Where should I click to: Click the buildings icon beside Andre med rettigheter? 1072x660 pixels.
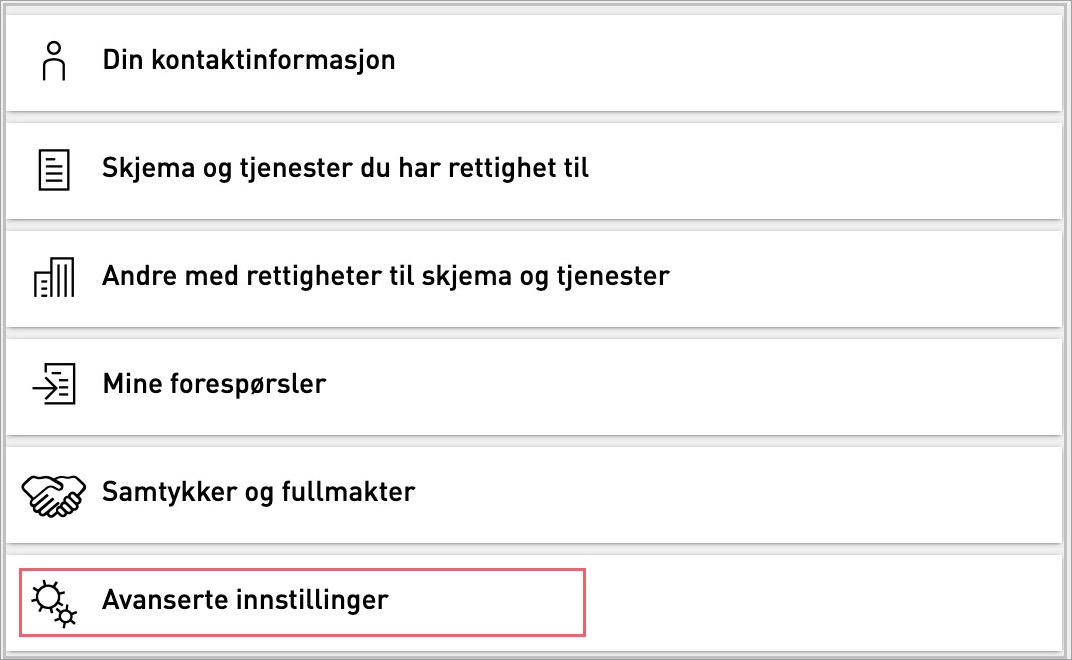click(x=54, y=277)
